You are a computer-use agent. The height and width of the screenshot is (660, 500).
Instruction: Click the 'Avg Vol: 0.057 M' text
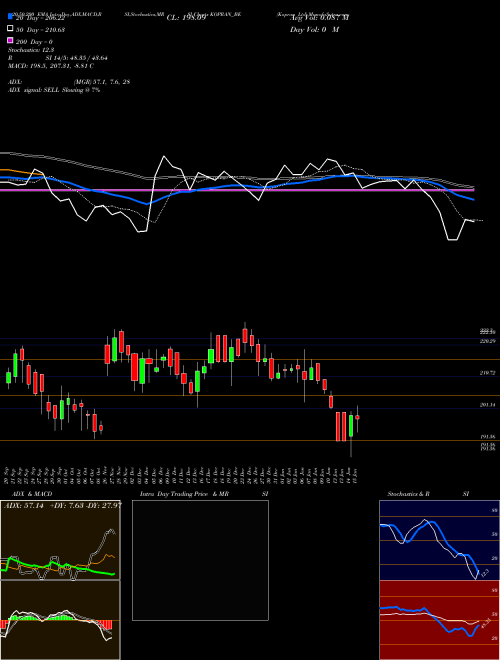[319, 18]
